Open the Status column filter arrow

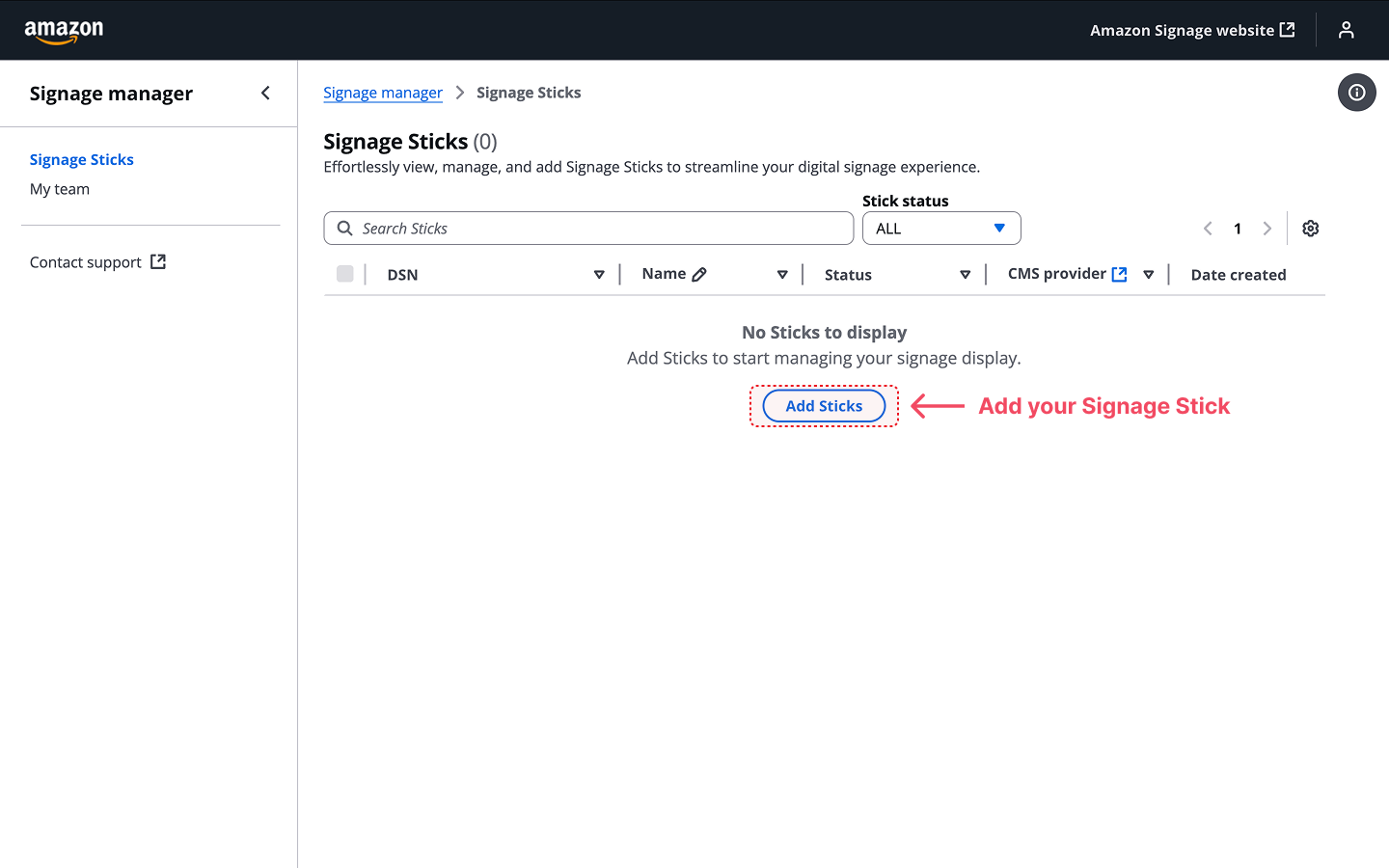tap(965, 275)
